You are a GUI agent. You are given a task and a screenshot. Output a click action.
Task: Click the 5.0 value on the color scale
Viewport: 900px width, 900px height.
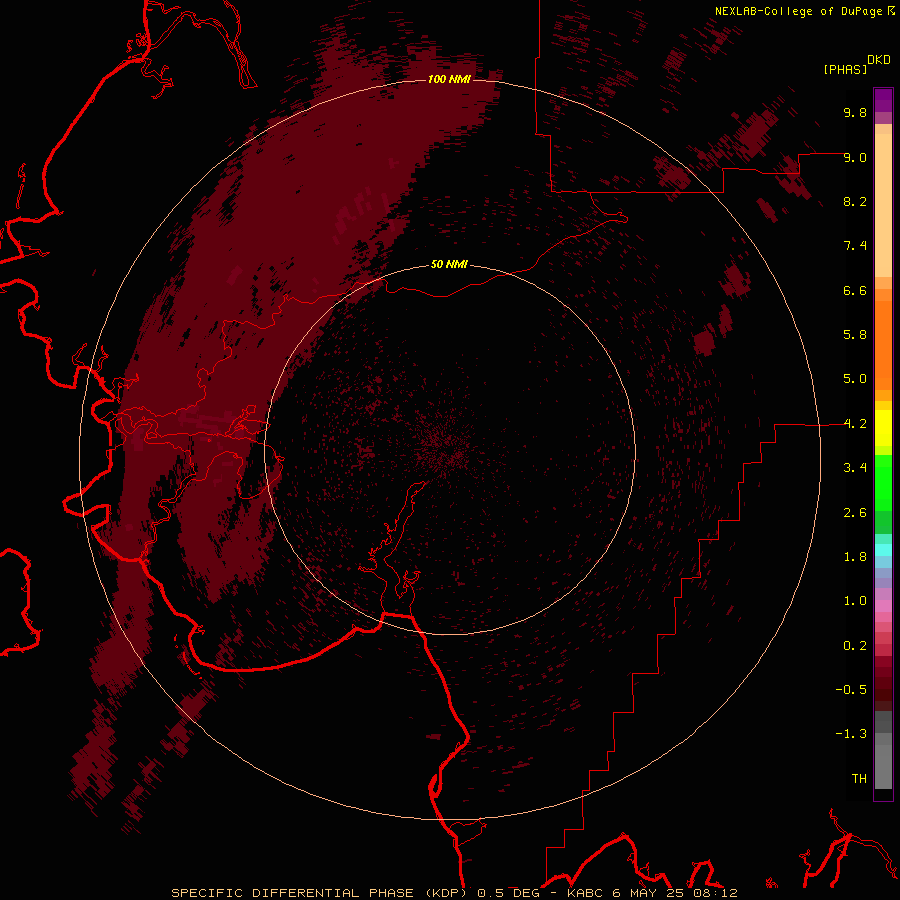pos(855,379)
